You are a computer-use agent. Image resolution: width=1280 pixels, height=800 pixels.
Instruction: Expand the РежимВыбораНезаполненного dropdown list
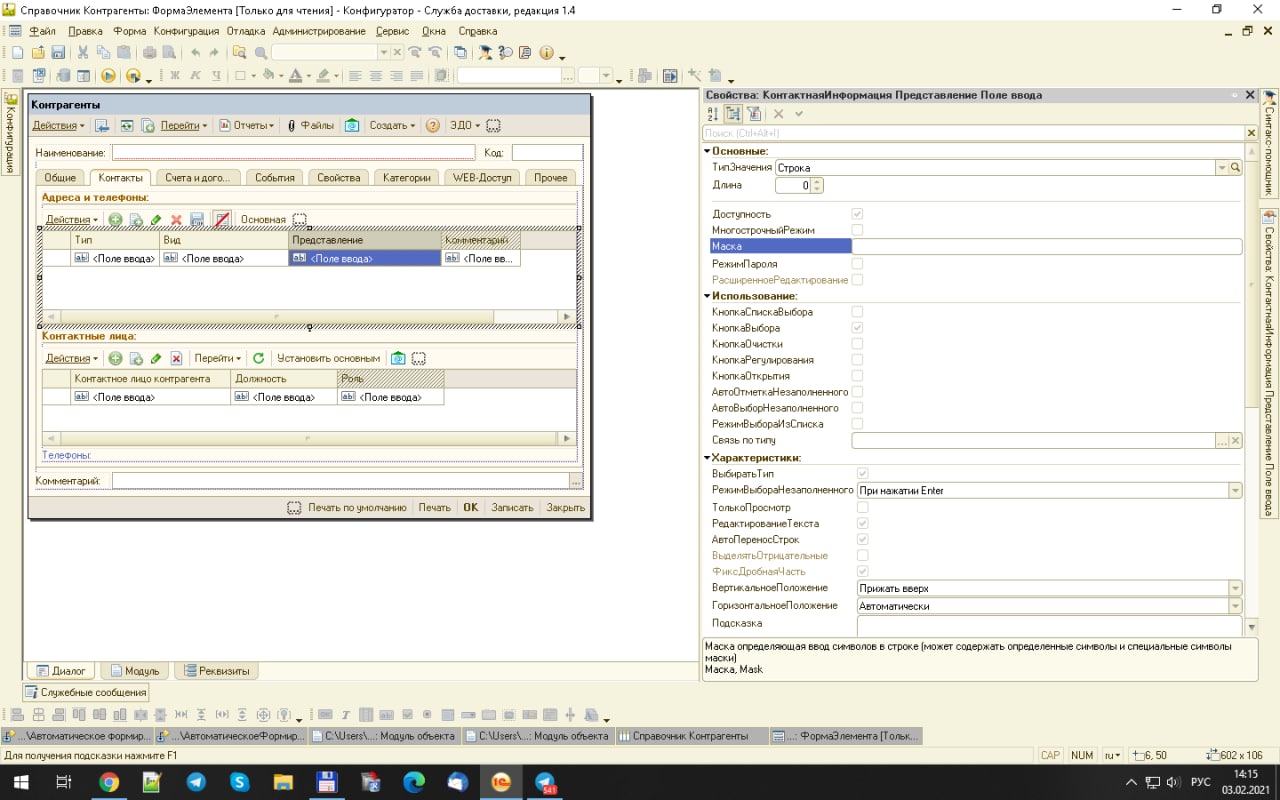1235,491
